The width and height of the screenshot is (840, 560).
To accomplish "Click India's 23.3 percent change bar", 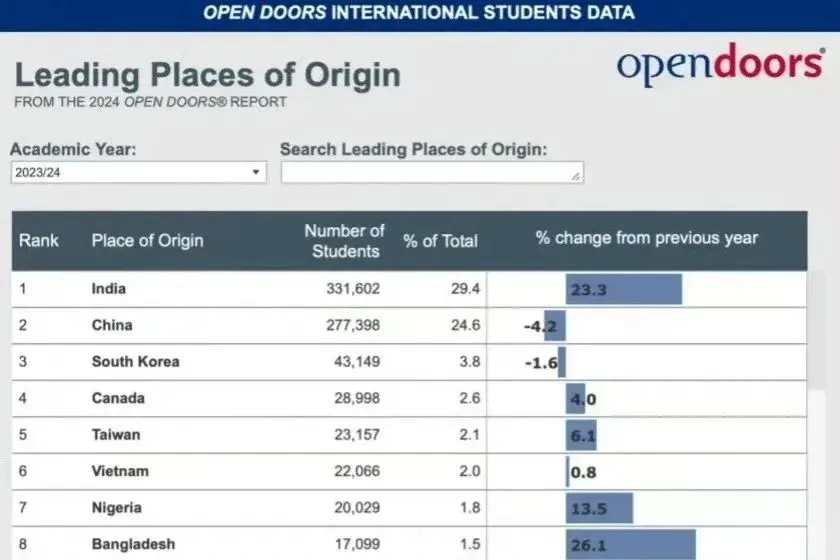I will pyautogui.click(x=624, y=289).
